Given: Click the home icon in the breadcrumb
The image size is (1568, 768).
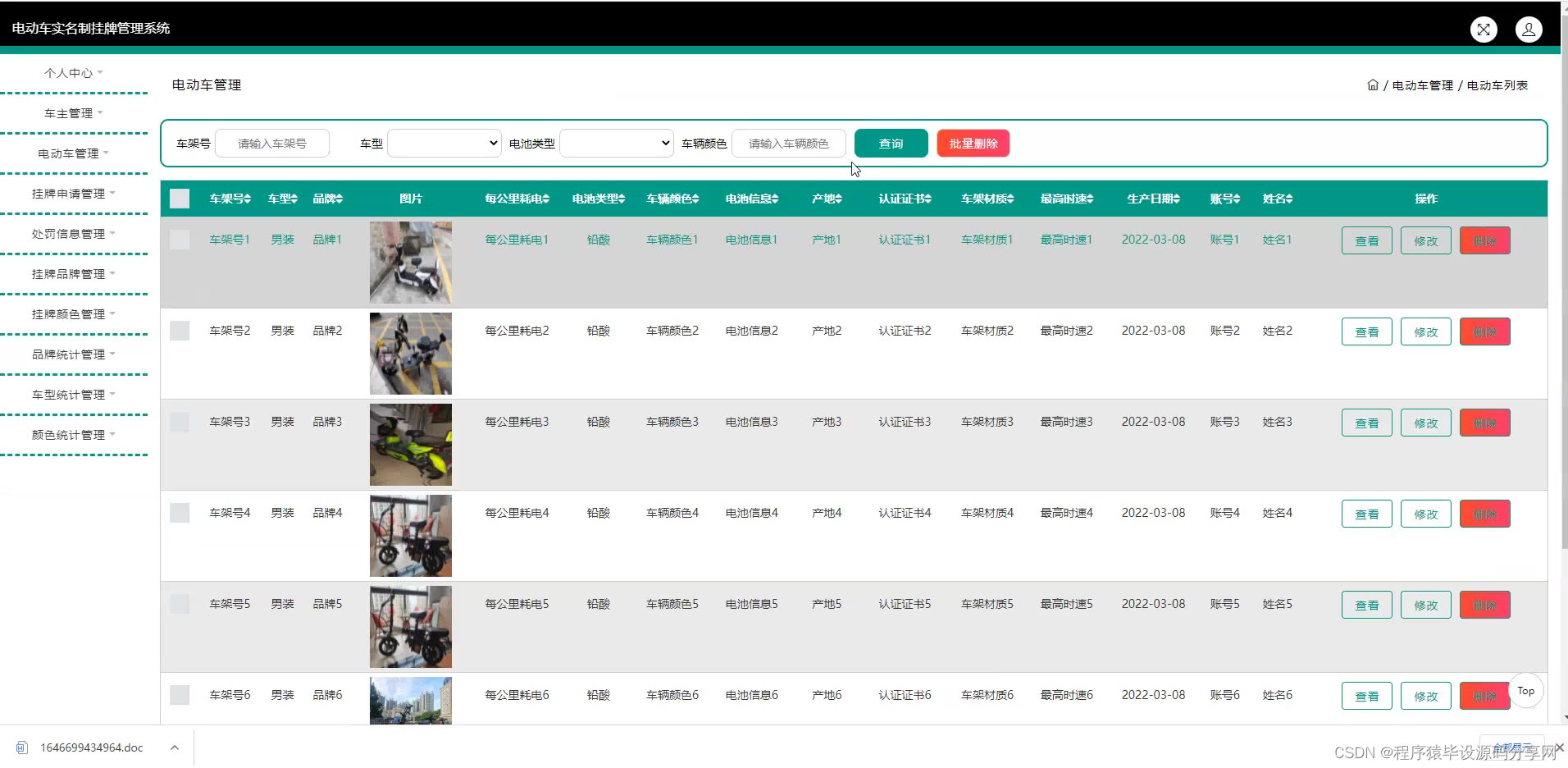Looking at the screenshot, I should (1372, 84).
